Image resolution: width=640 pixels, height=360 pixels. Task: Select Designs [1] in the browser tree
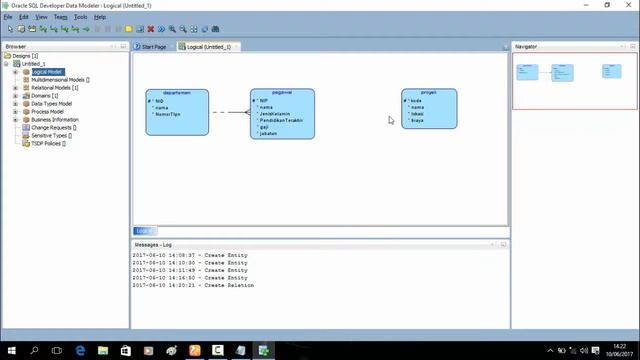coord(25,56)
